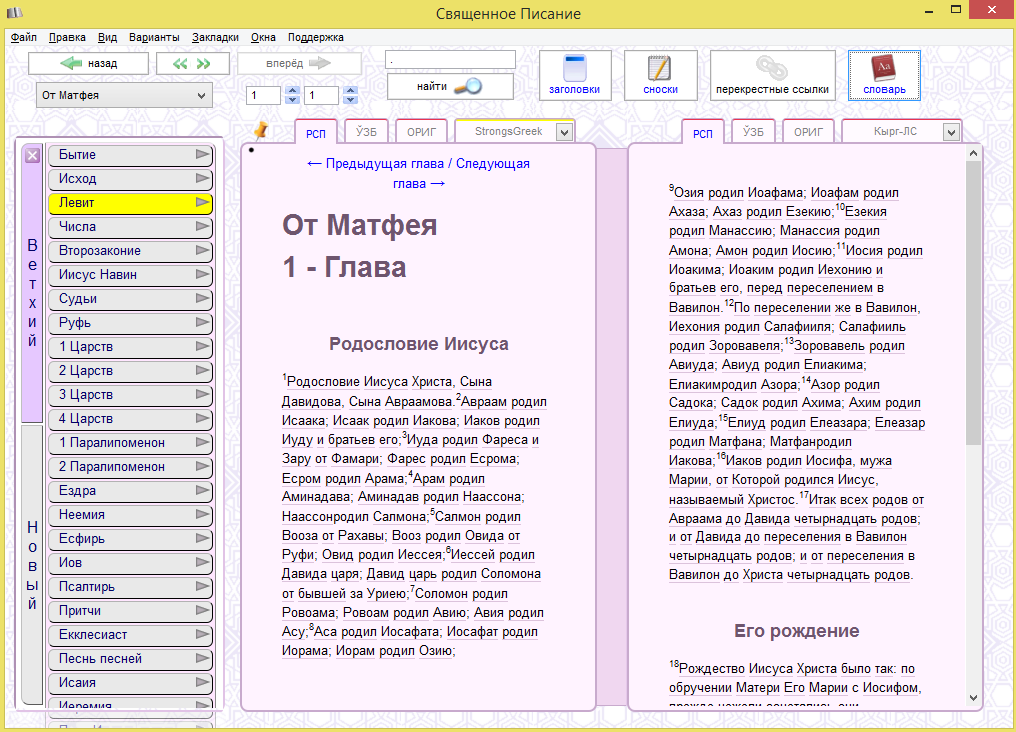The image size is (1016, 732).
Task: Expand the Бытие book arrow
Action: pyautogui.click(x=203, y=155)
